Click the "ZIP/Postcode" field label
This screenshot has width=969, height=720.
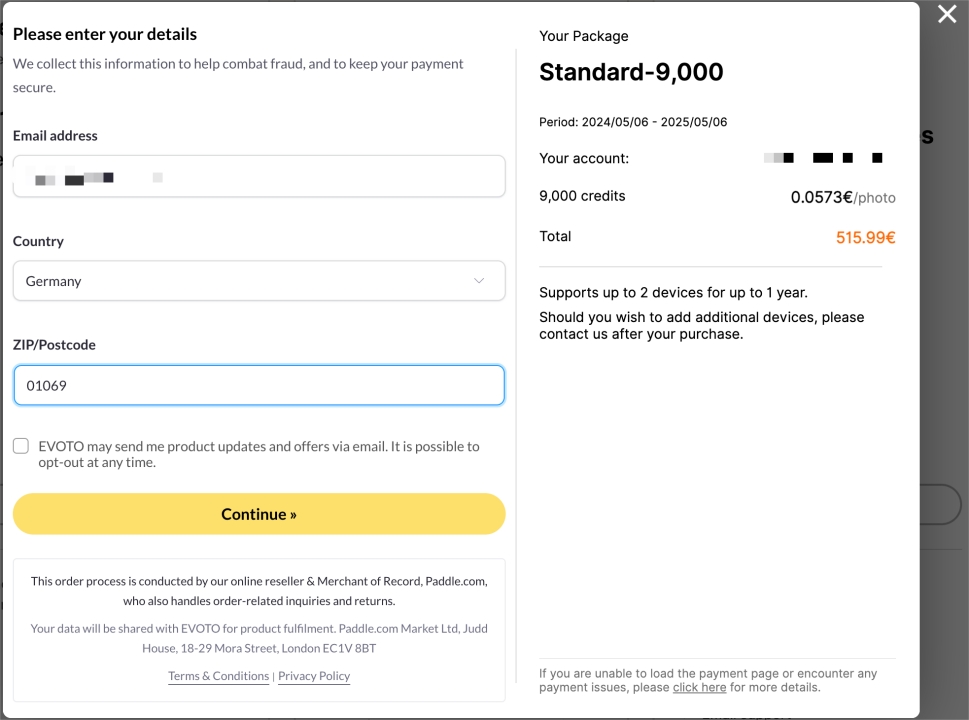54,345
